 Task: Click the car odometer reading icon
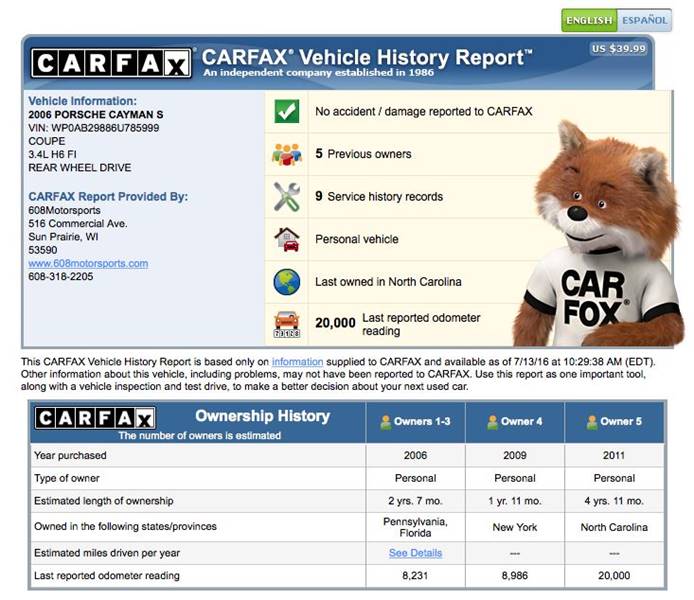click(x=286, y=324)
